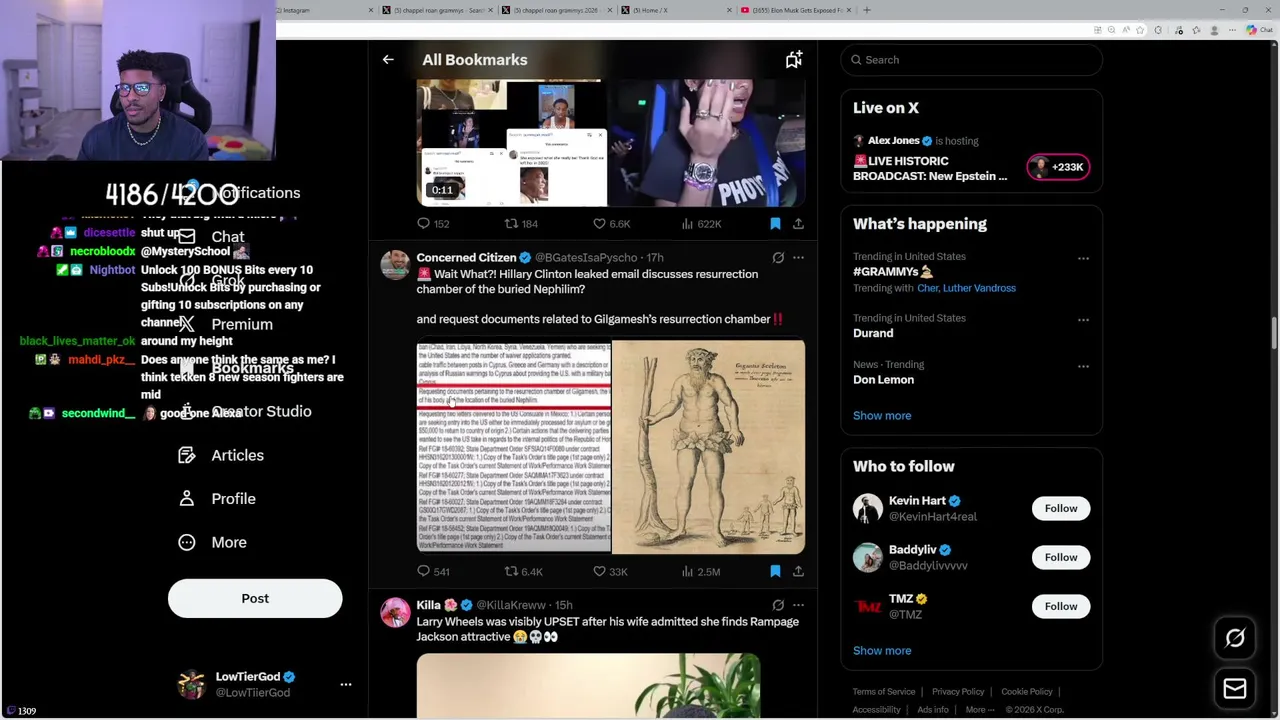Follow TMZ
This screenshot has width=1280, height=720.
(x=1061, y=606)
